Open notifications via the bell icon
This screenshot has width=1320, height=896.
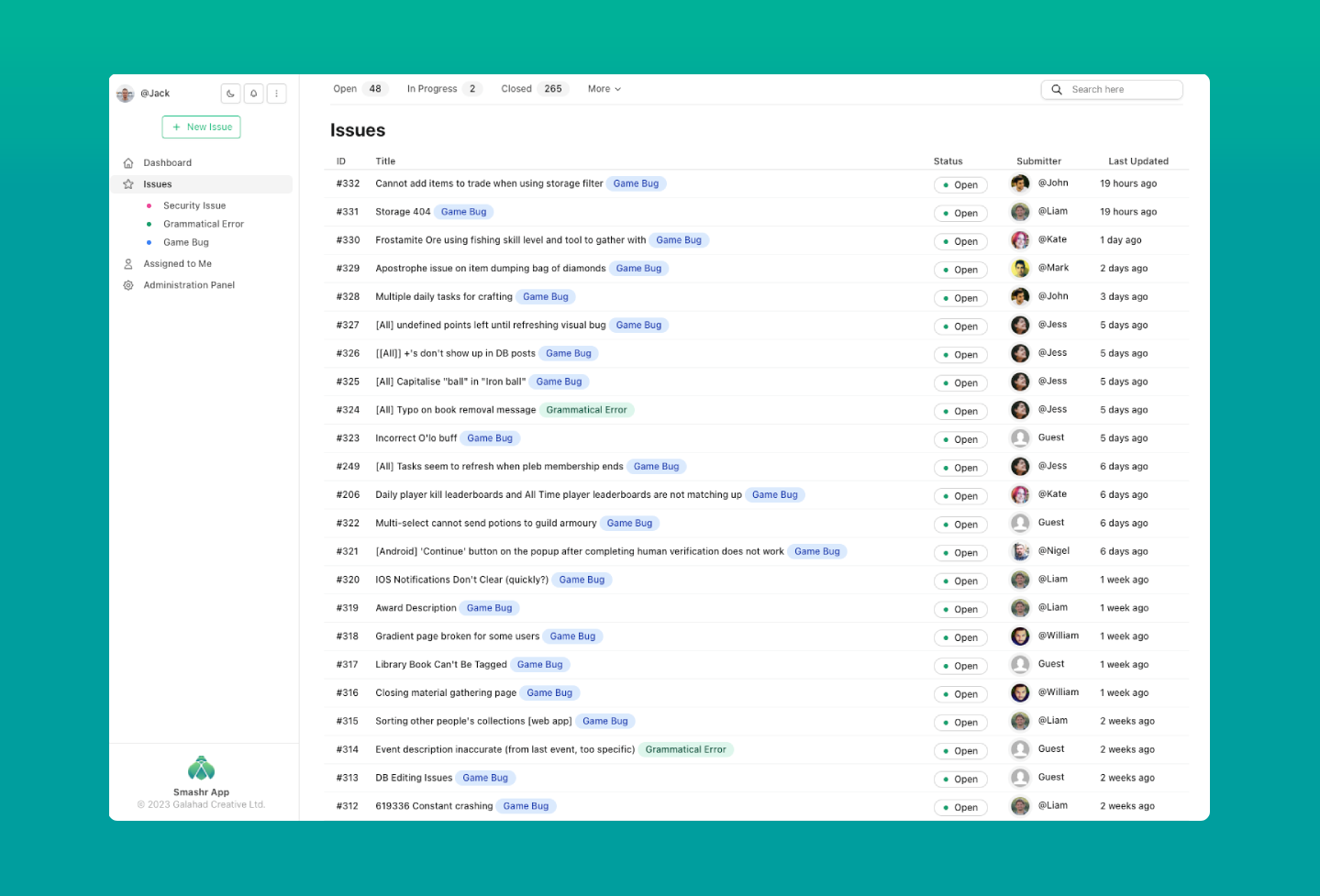(254, 93)
